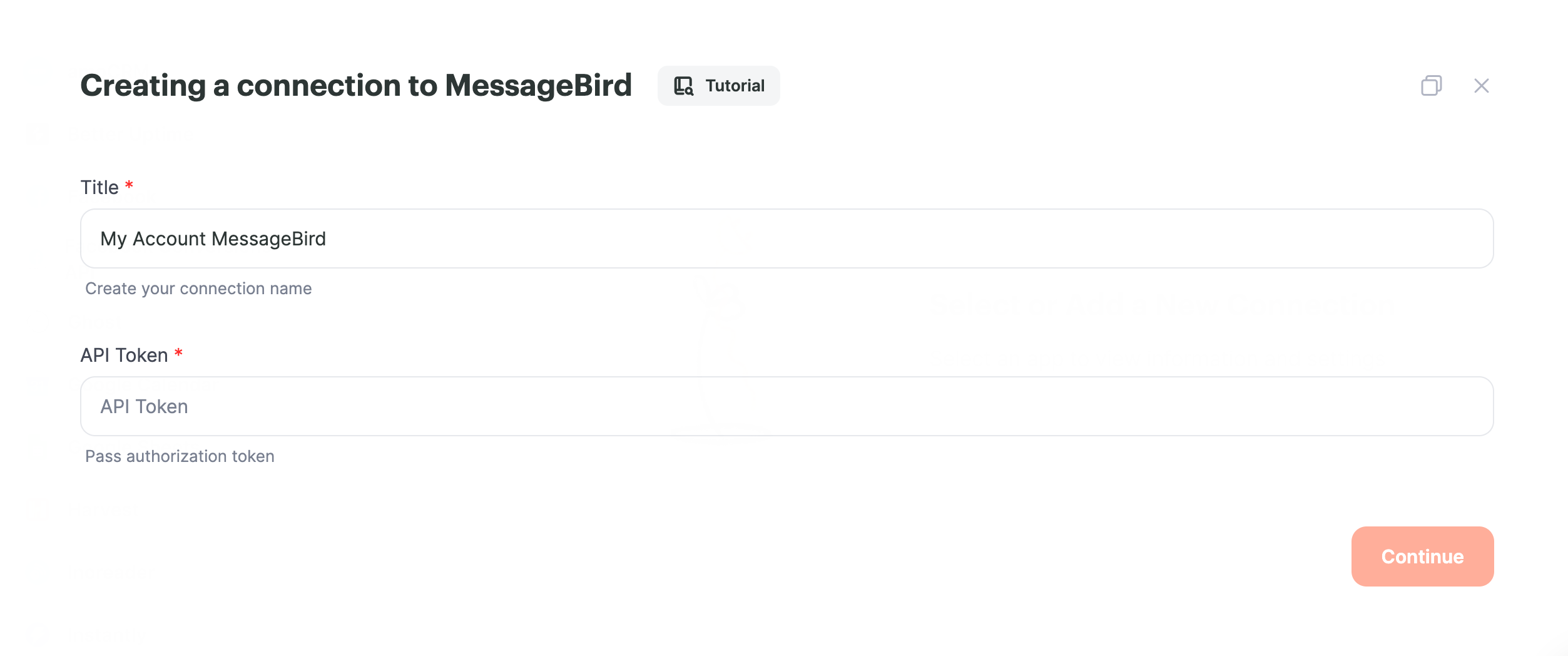Click the "Create your connection name" hint

[x=198, y=289]
